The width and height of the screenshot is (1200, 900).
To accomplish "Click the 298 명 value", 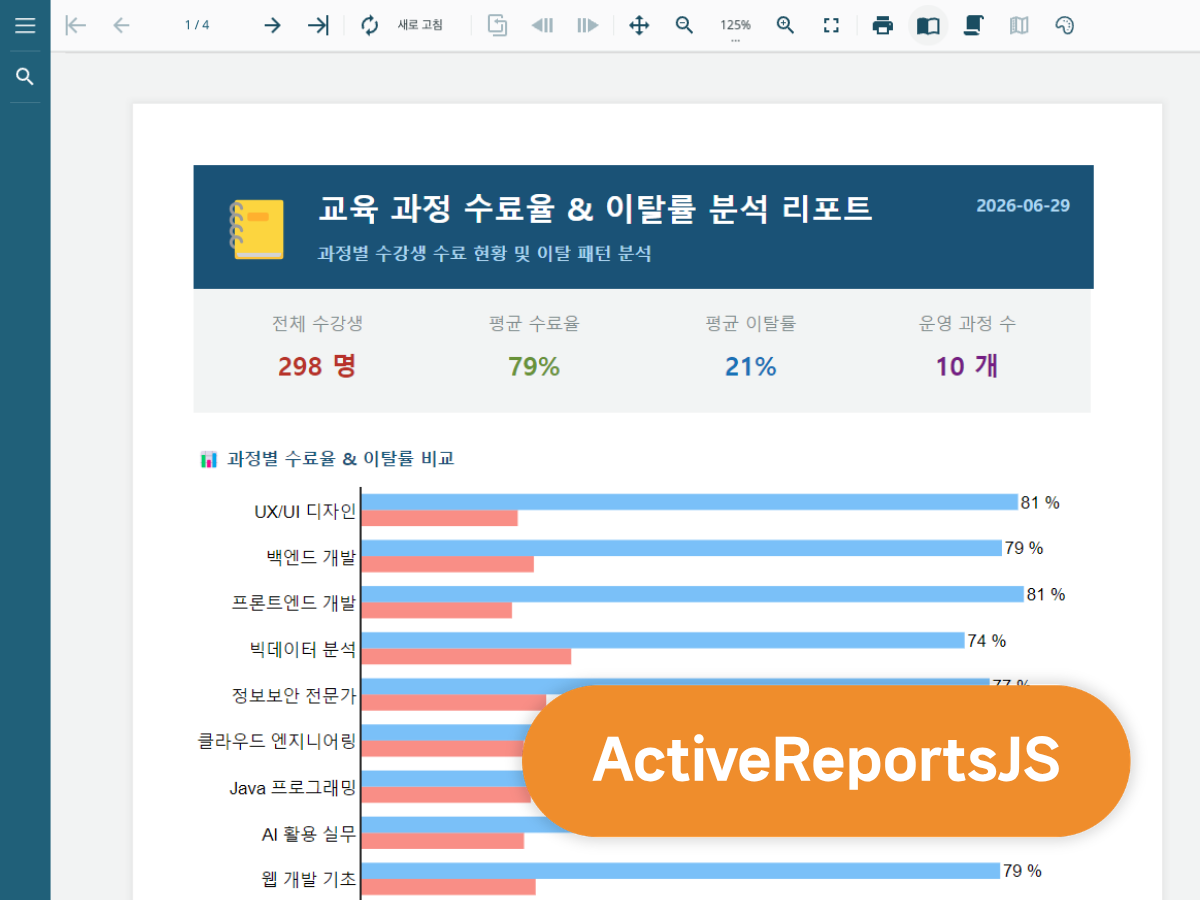I will pyautogui.click(x=317, y=366).
